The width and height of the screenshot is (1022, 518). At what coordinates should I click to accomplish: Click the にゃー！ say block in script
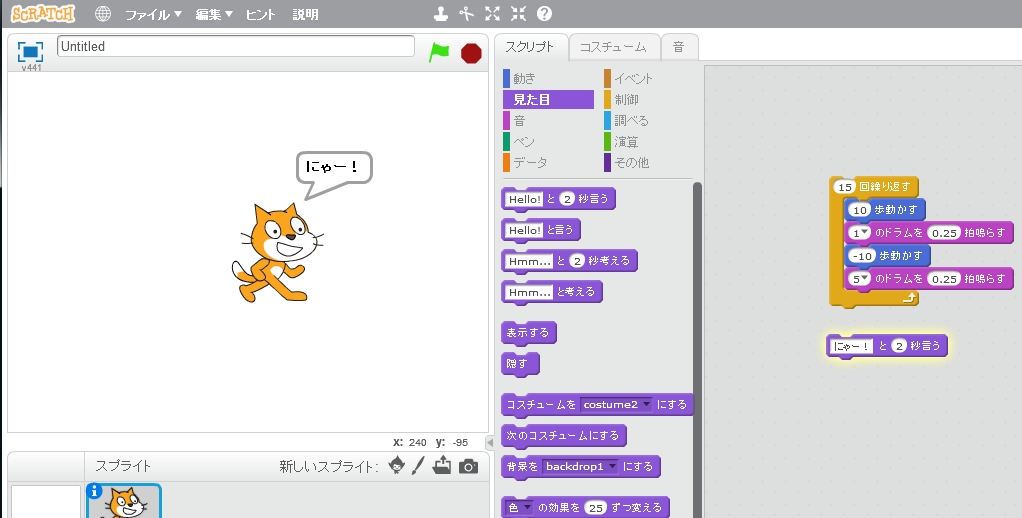coord(886,346)
